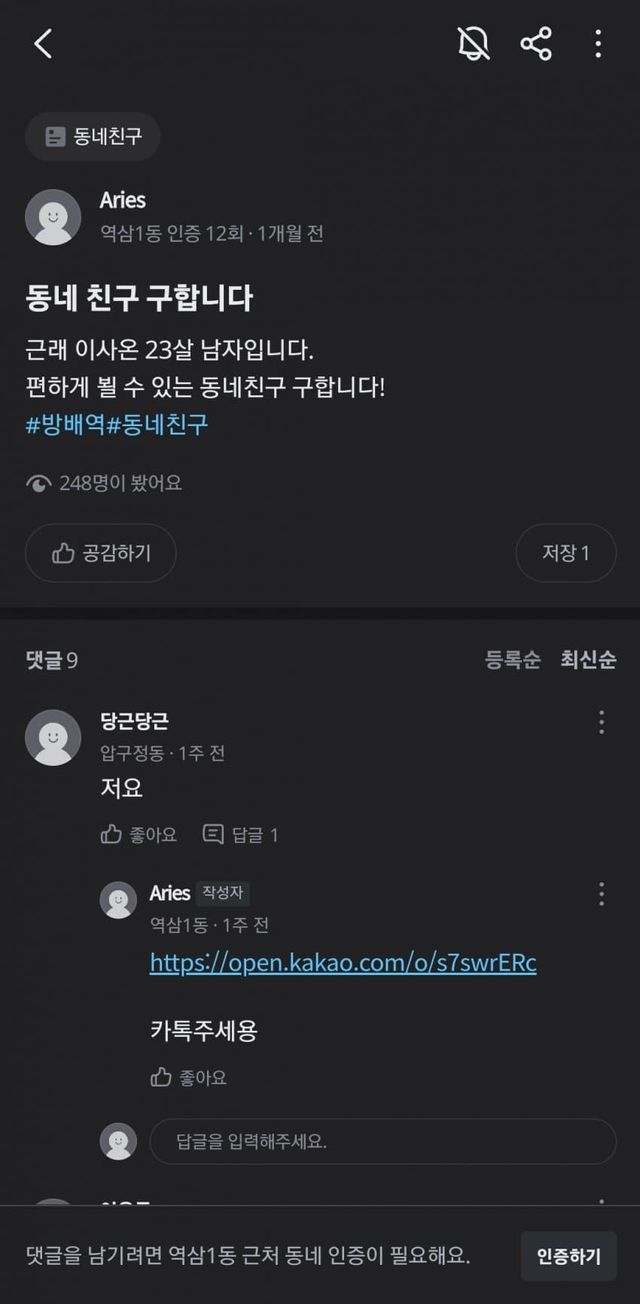Open options menu for Aries reply
The height and width of the screenshot is (1304, 640).
601,893
